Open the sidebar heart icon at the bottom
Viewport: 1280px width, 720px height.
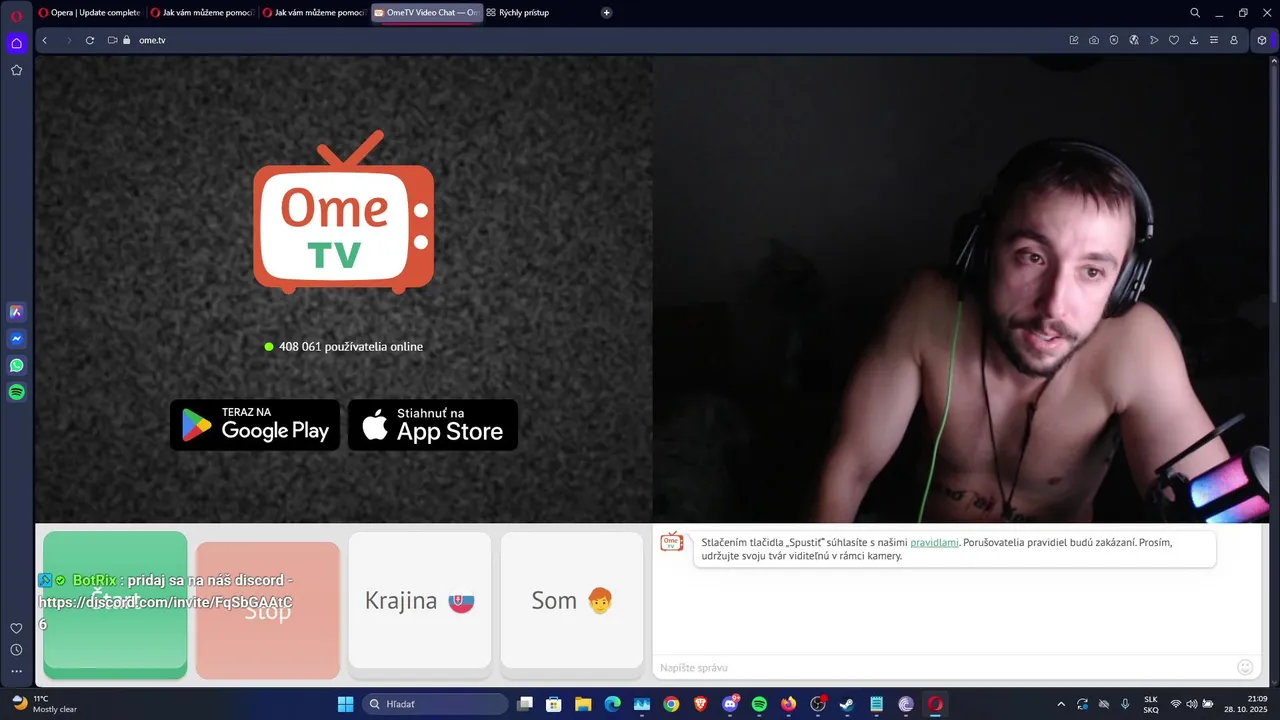tap(16, 628)
